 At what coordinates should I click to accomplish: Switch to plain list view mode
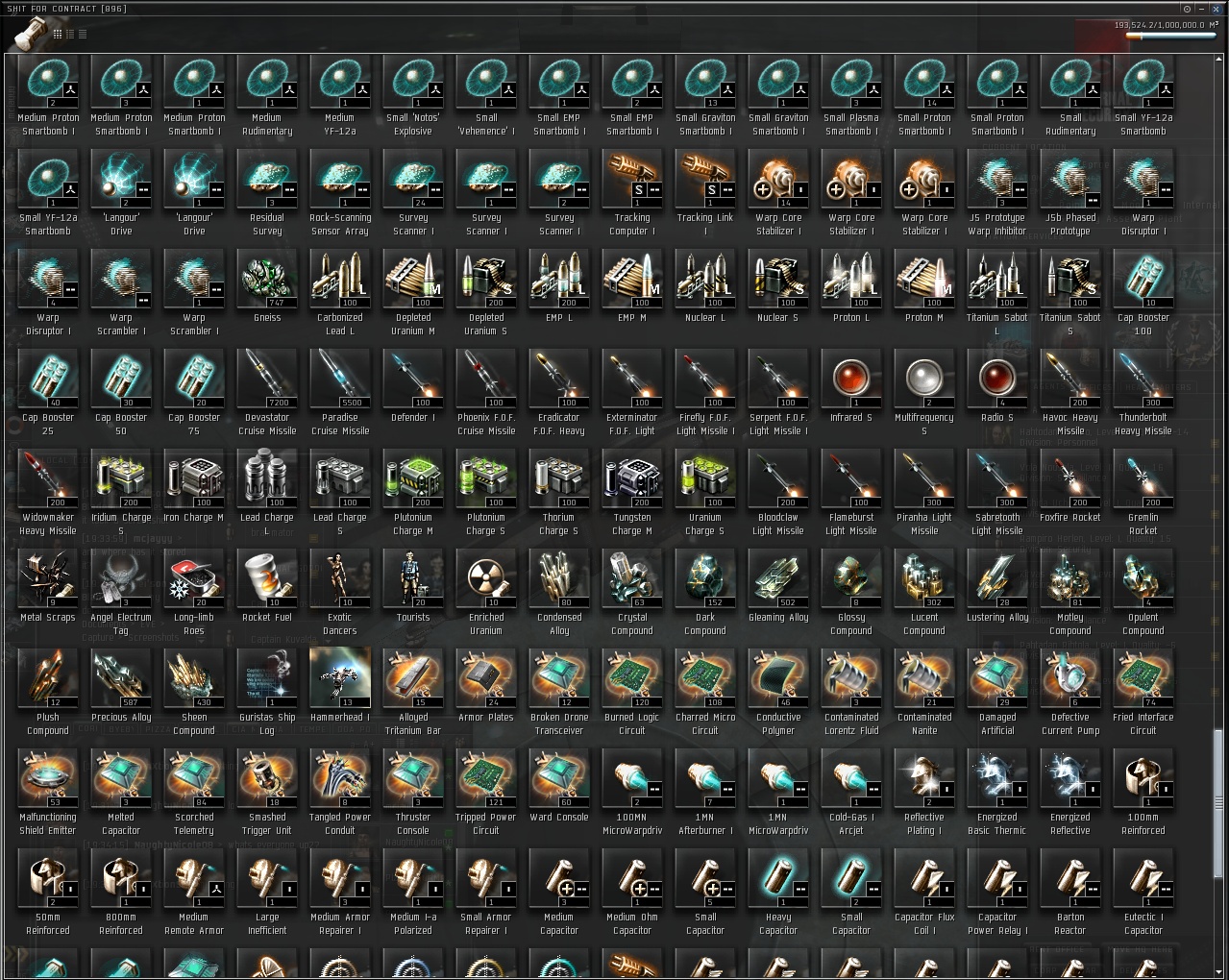[83, 34]
